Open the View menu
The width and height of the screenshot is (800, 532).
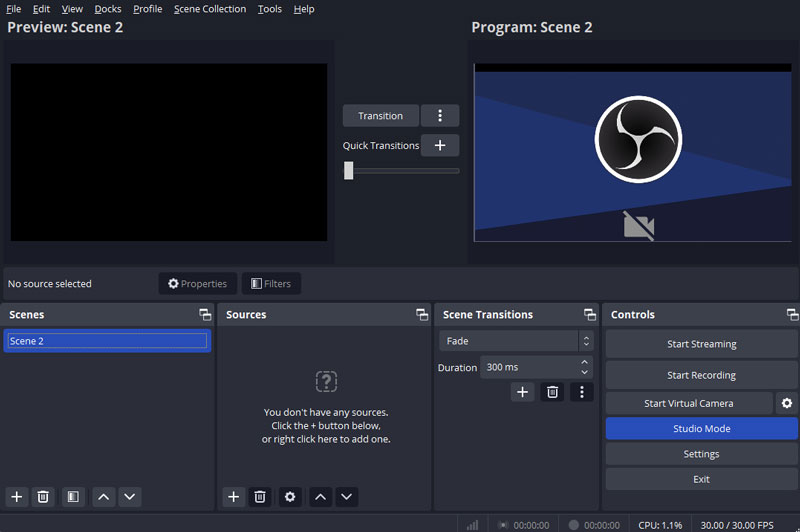click(x=72, y=9)
